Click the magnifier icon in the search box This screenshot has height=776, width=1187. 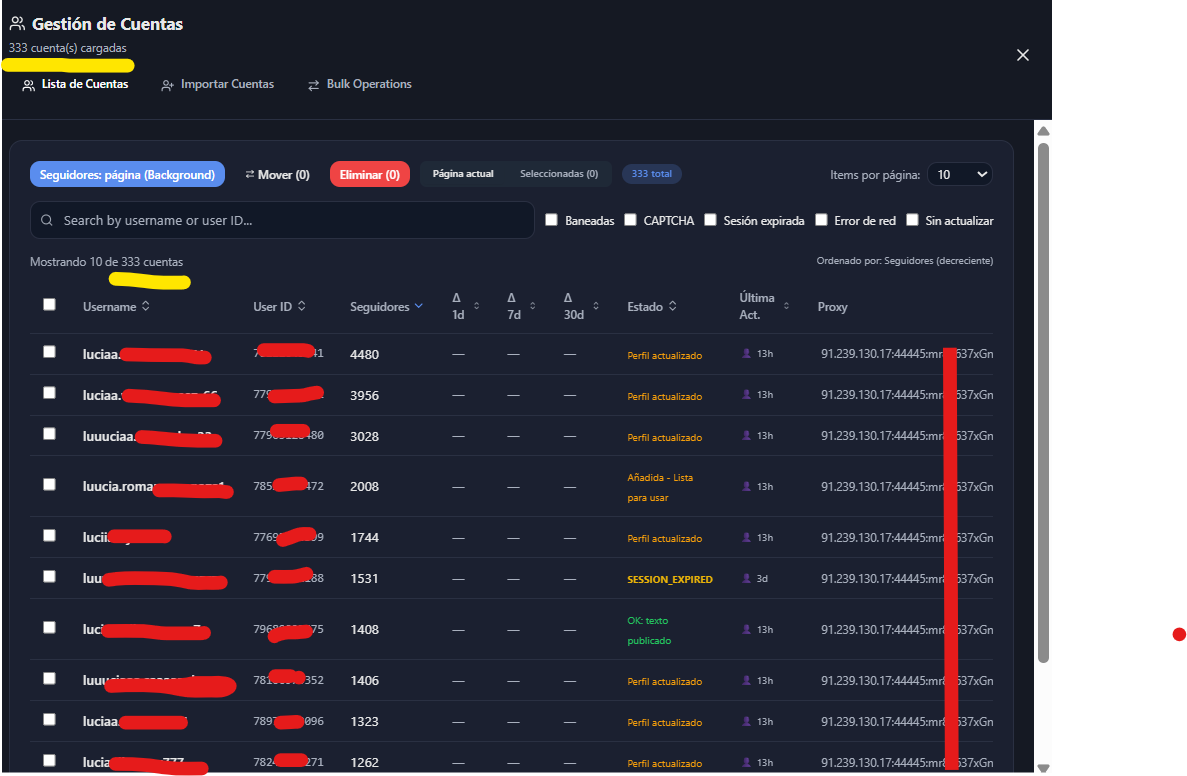tap(47, 220)
